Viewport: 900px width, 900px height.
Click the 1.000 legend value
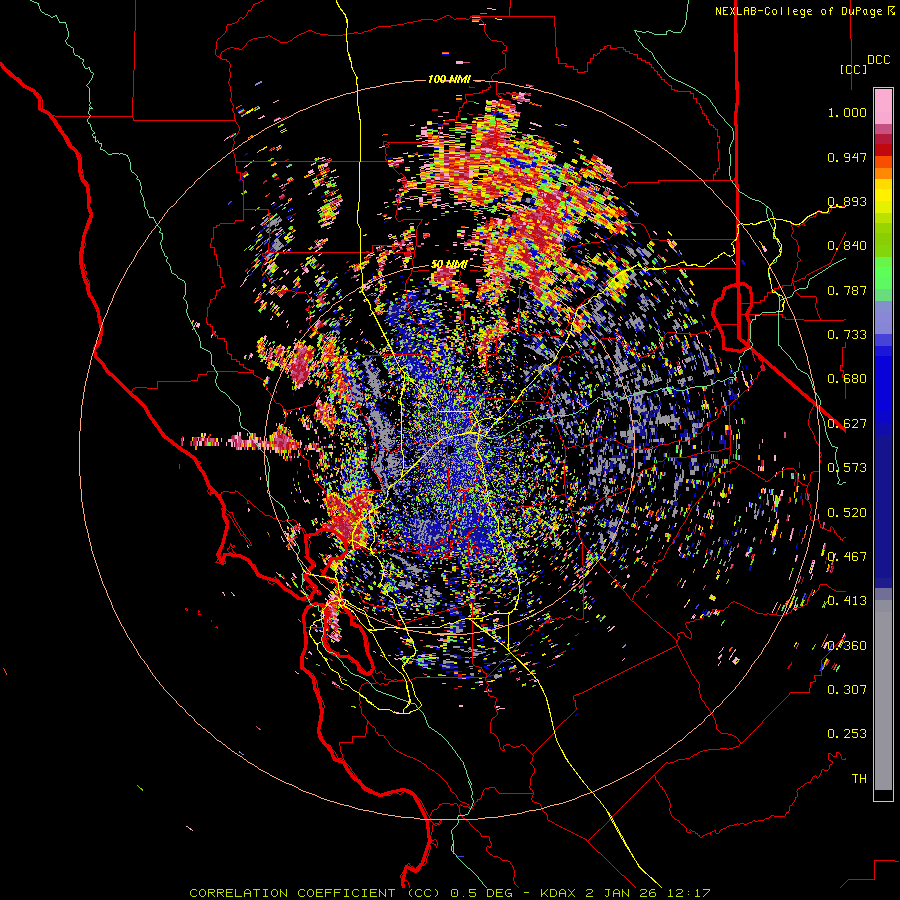coord(847,112)
